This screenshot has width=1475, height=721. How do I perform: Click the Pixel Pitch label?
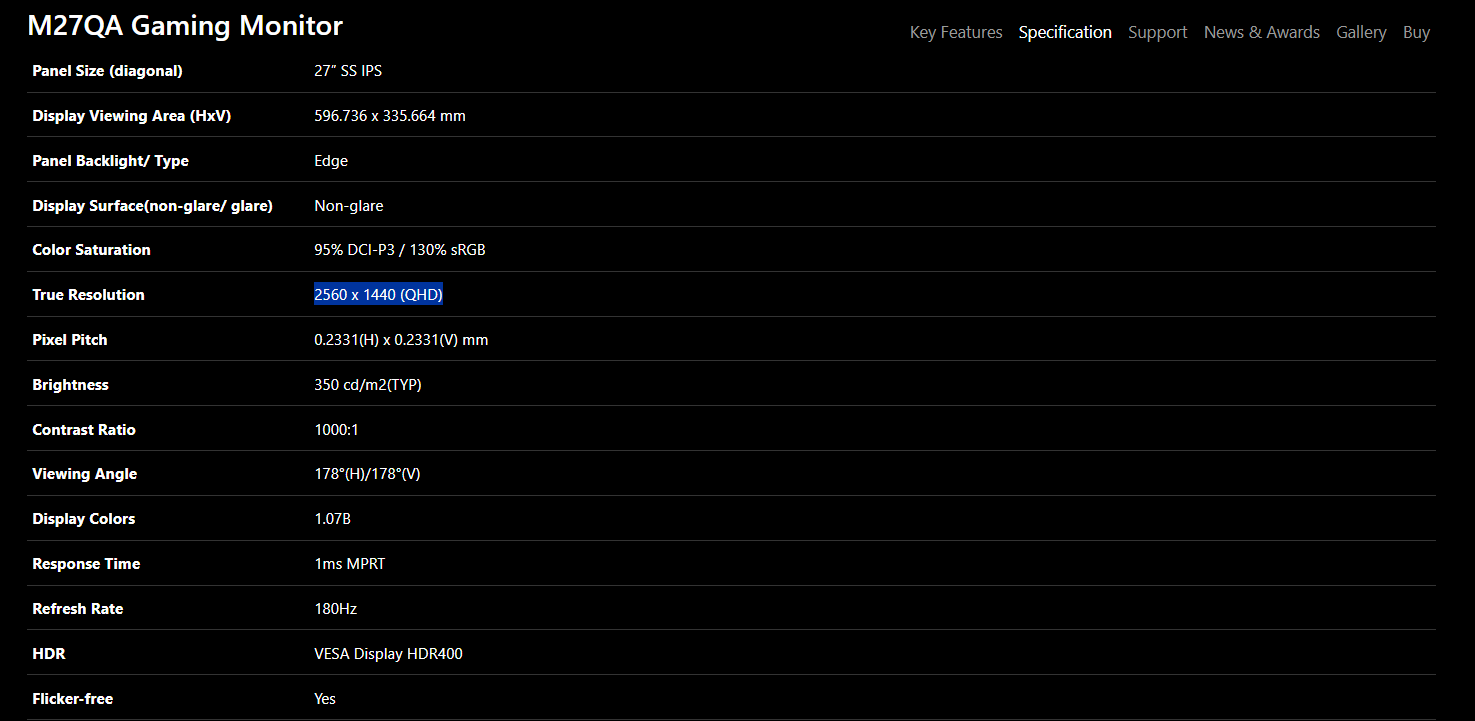pyautogui.click(x=69, y=340)
